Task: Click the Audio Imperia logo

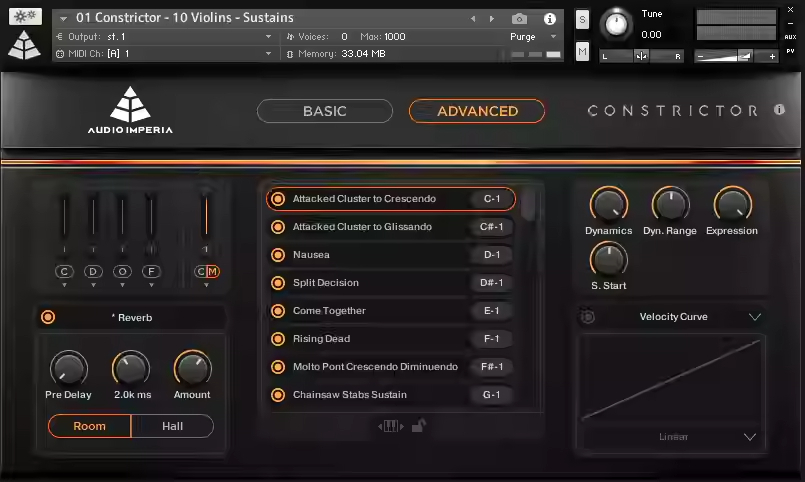Action: click(x=130, y=110)
